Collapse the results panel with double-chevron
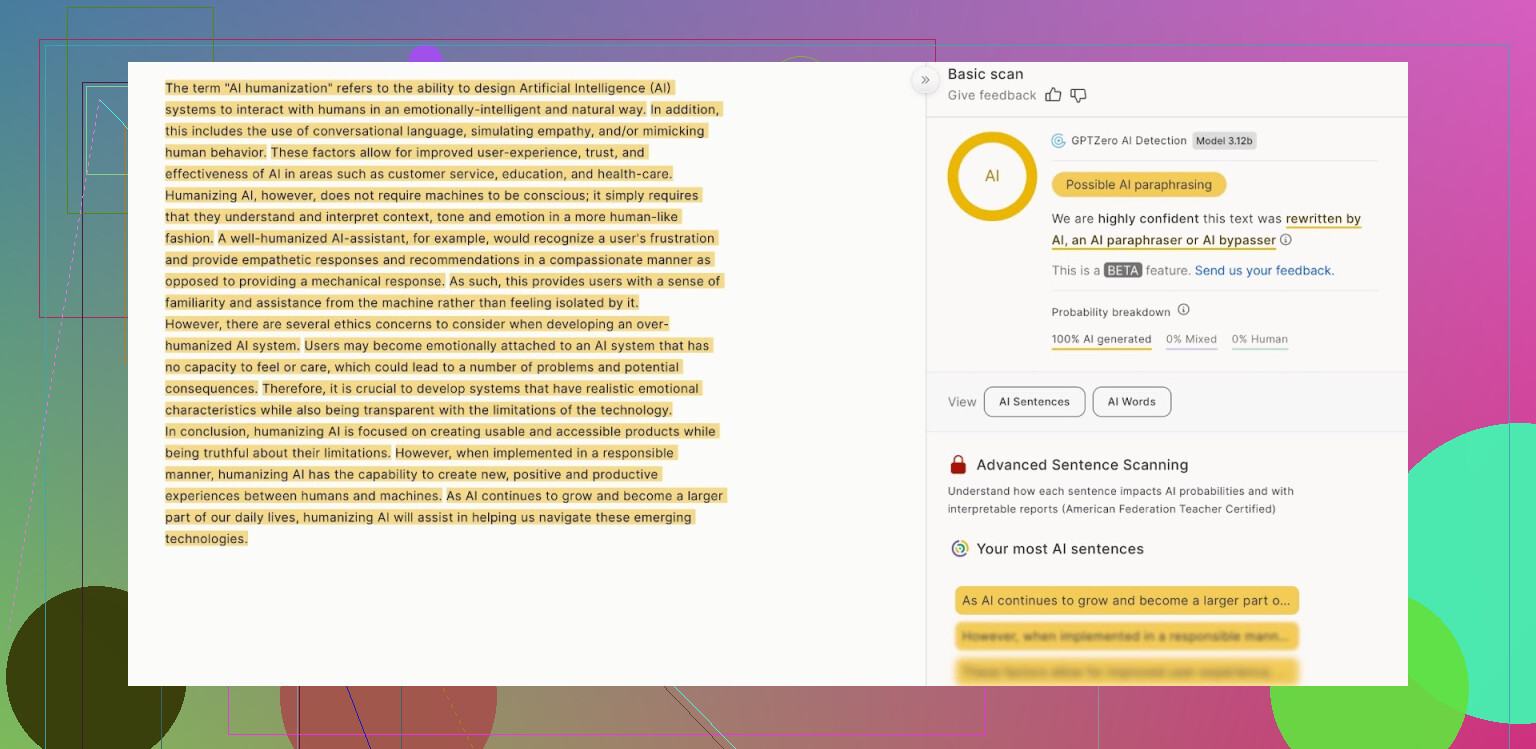 click(x=925, y=80)
